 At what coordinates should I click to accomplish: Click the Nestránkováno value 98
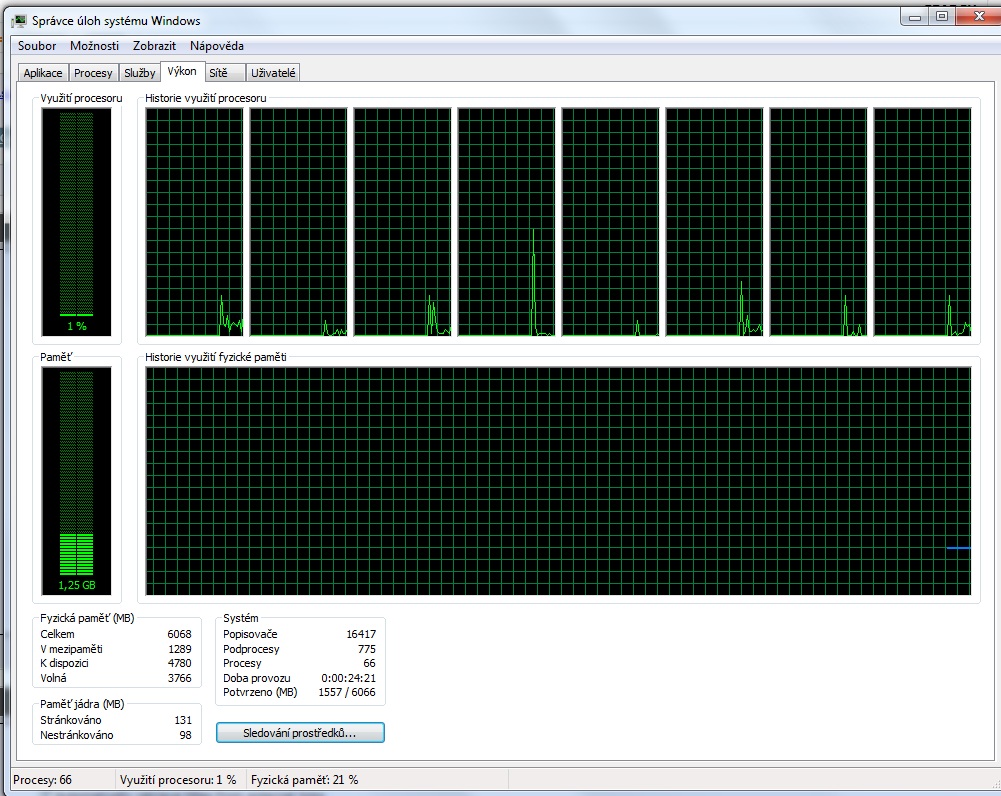[185, 735]
